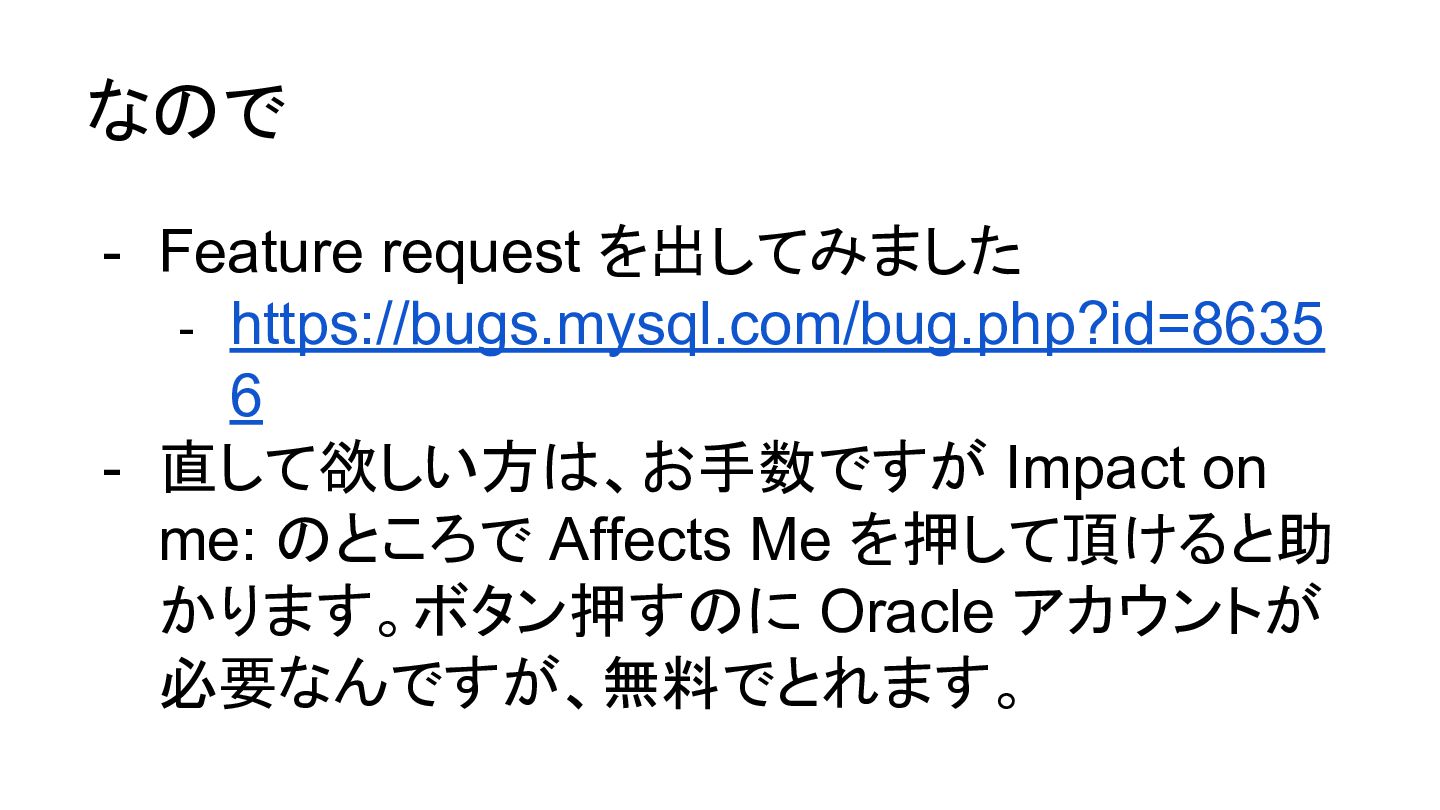
Task: Click the "かります。" text
Action: [x=278, y=613]
